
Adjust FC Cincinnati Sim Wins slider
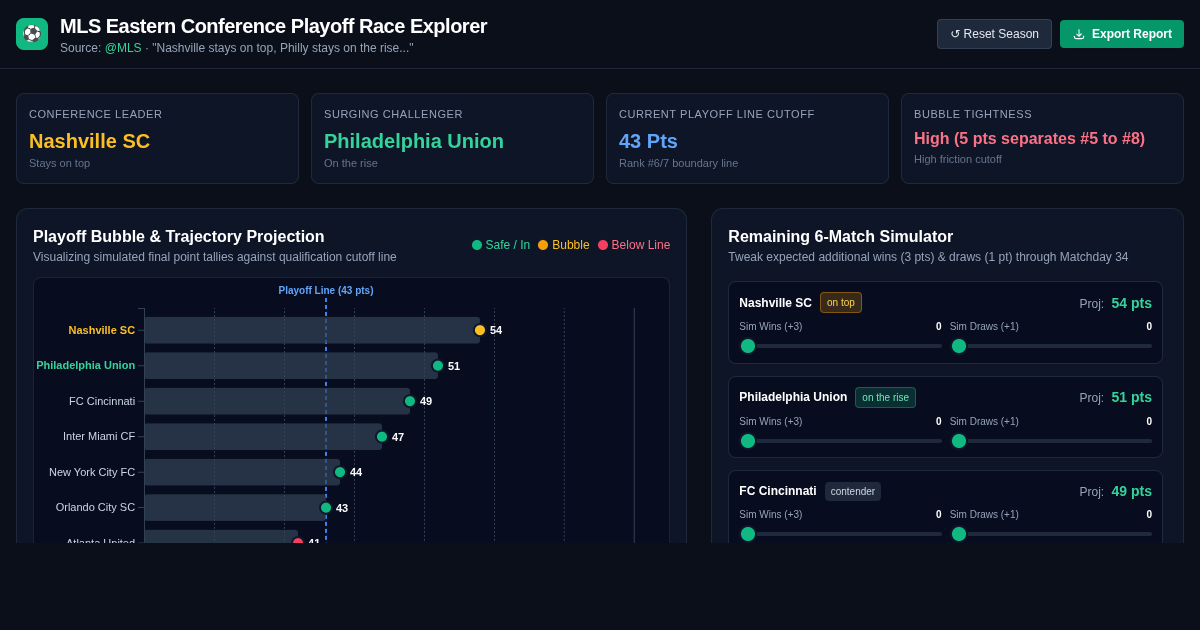(x=840, y=534)
